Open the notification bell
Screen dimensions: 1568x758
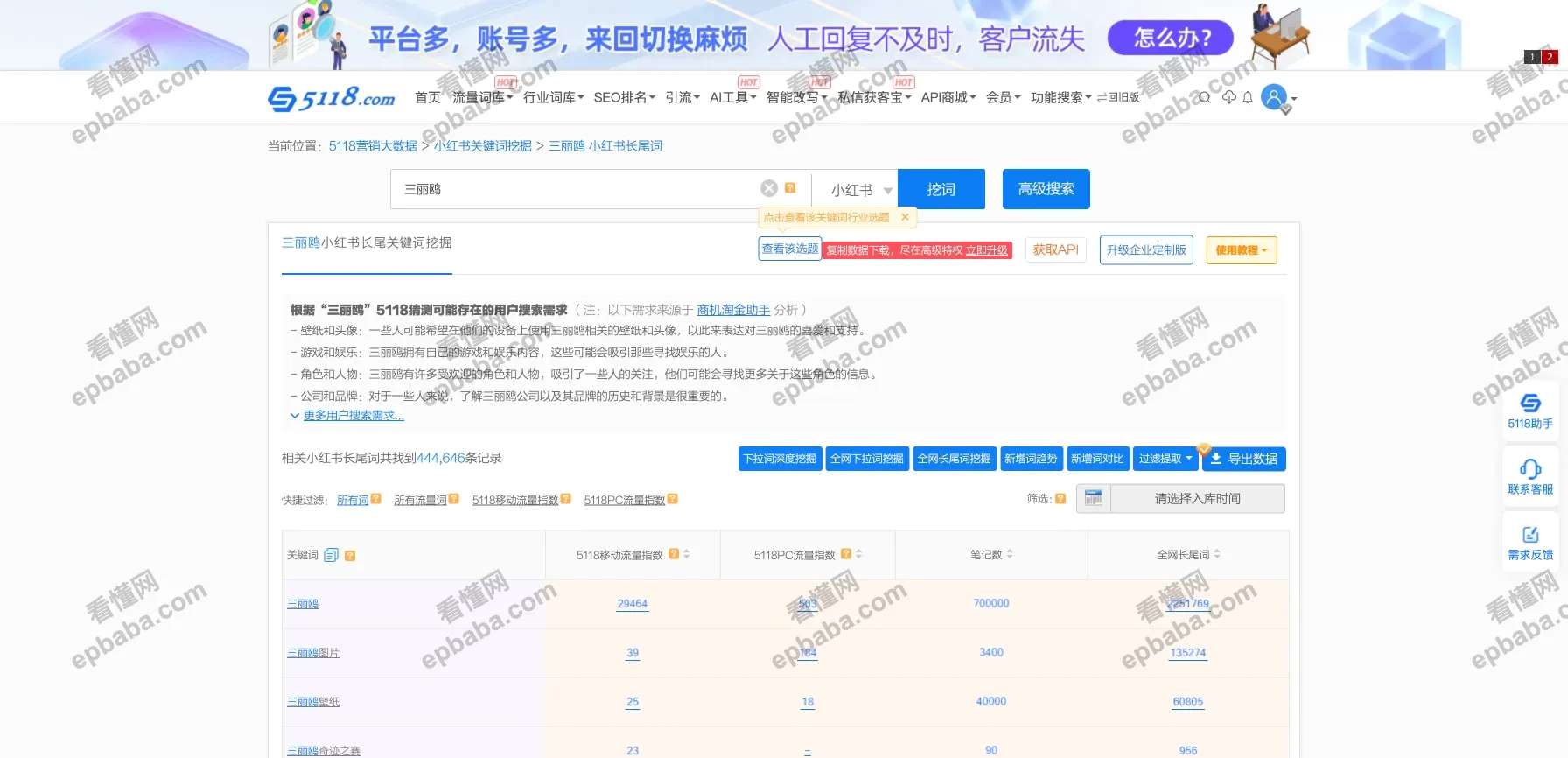click(x=1248, y=97)
